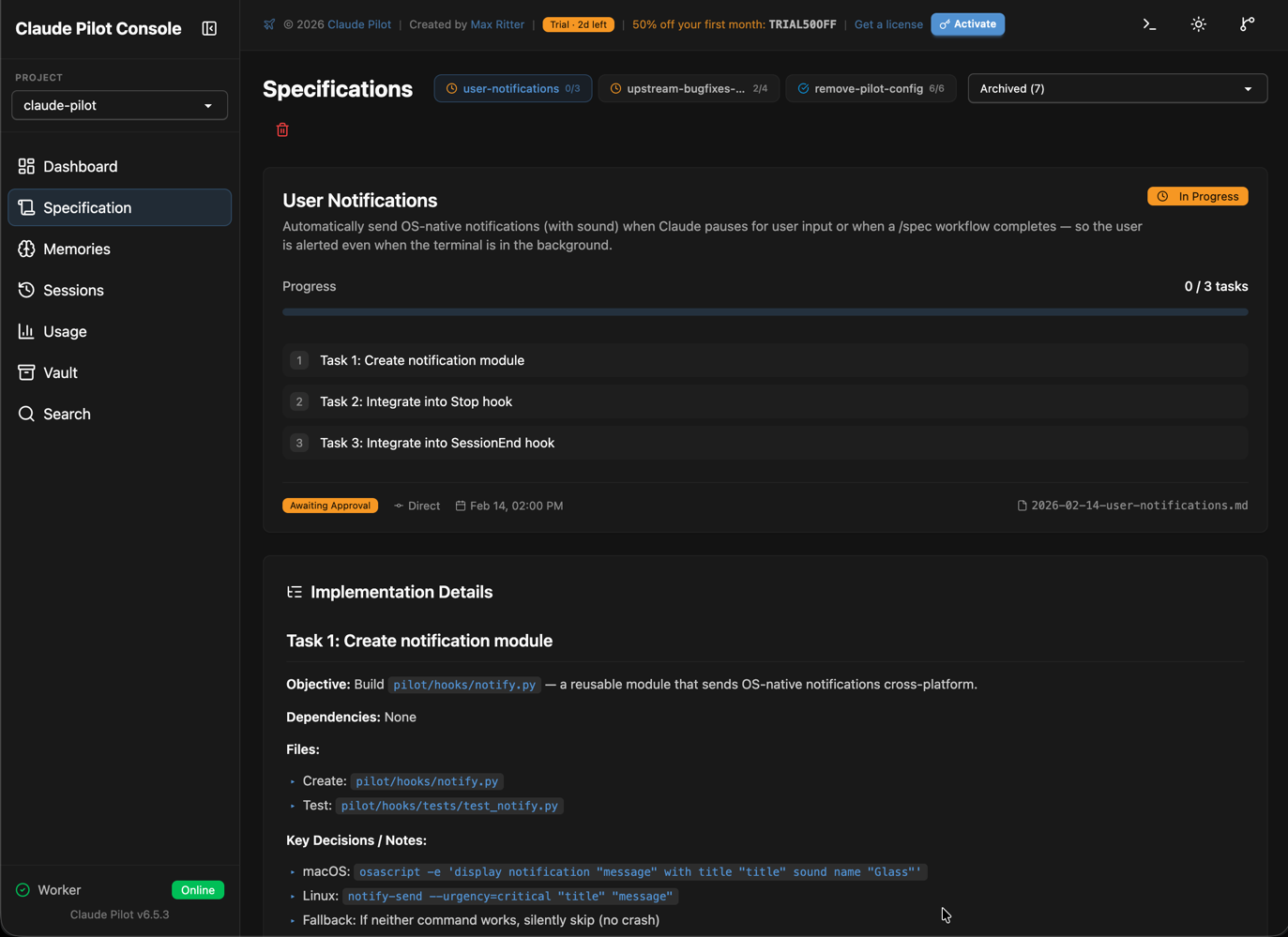Click the Direct mode icon
This screenshot has width=1288, height=937.
(x=399, y=506)
